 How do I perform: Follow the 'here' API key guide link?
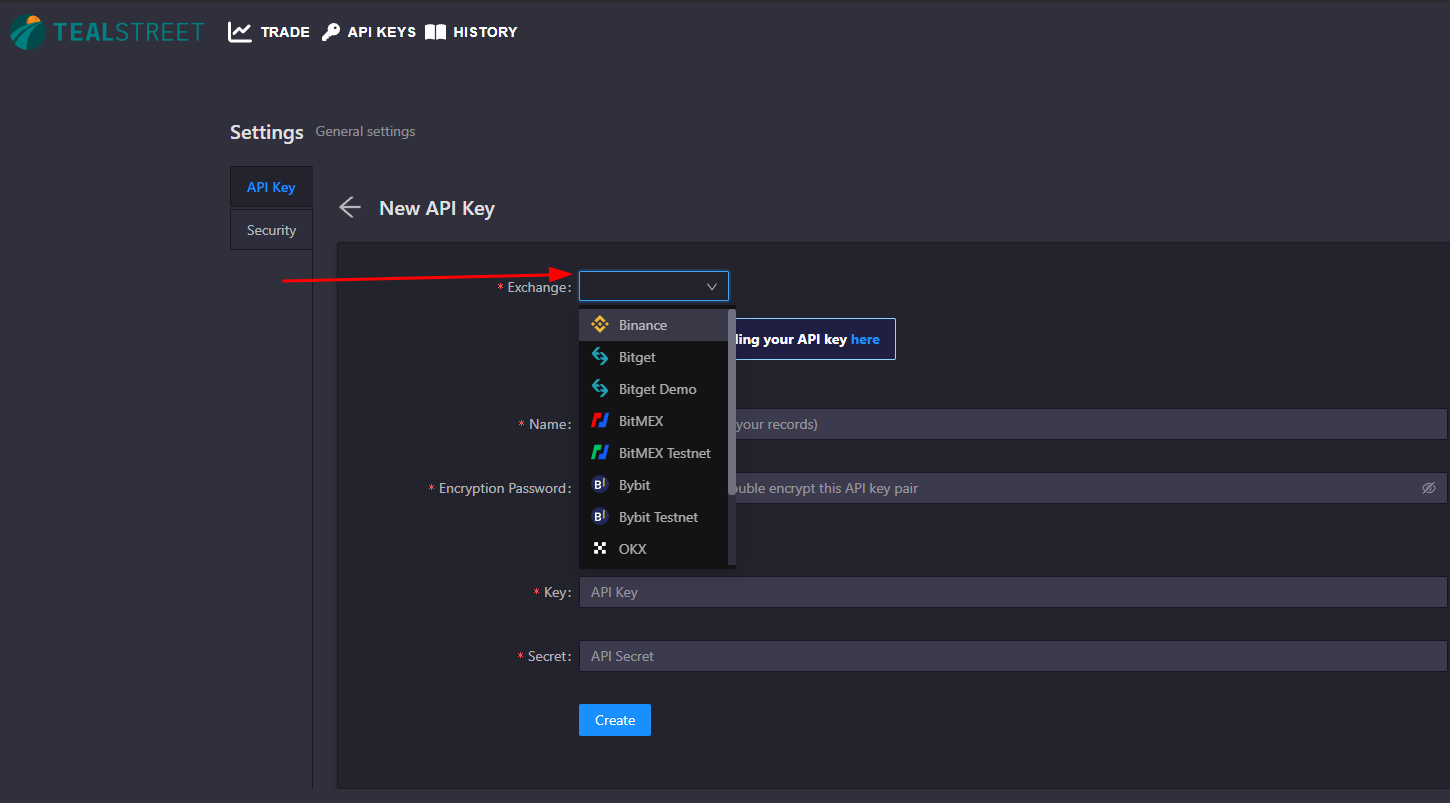tap(865, 339)
